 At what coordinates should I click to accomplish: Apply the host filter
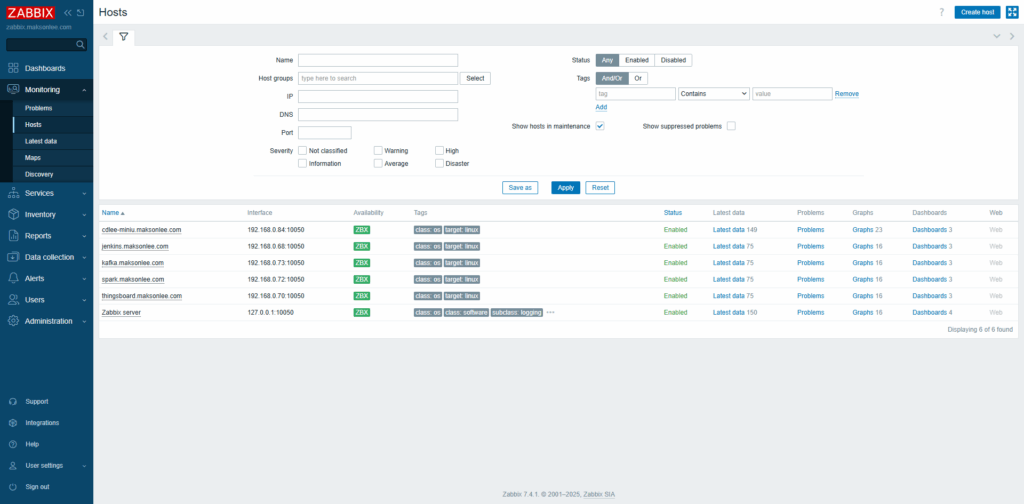[x=566, y=187]
